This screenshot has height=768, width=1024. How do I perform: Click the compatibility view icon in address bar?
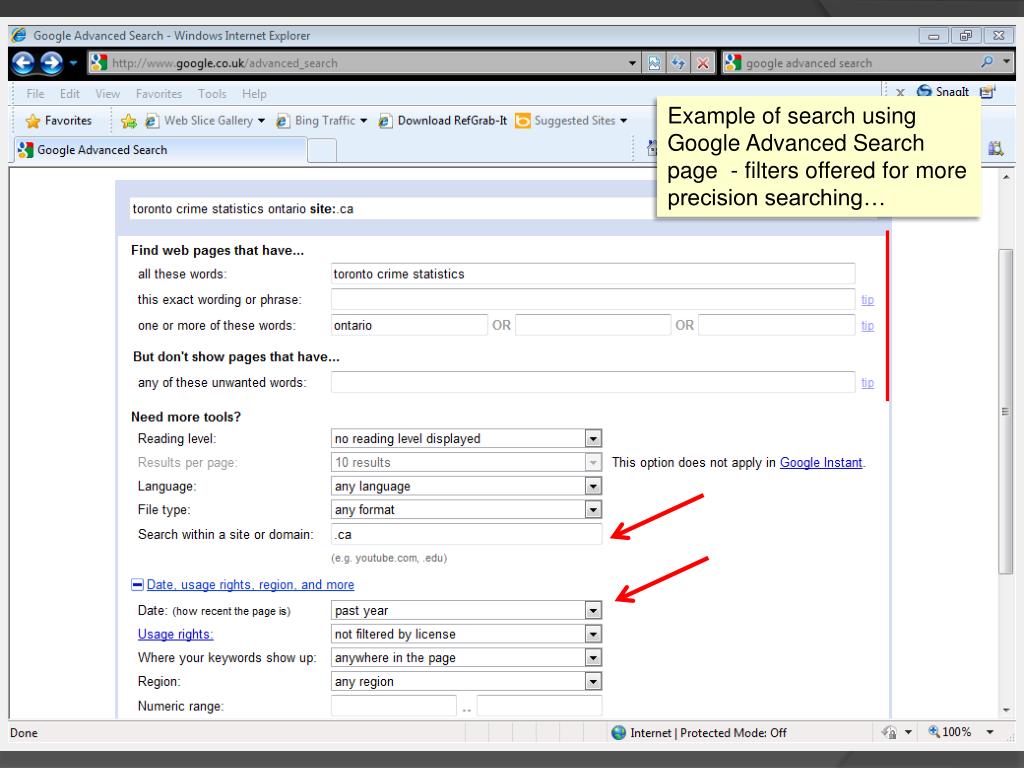coord(654,63)
